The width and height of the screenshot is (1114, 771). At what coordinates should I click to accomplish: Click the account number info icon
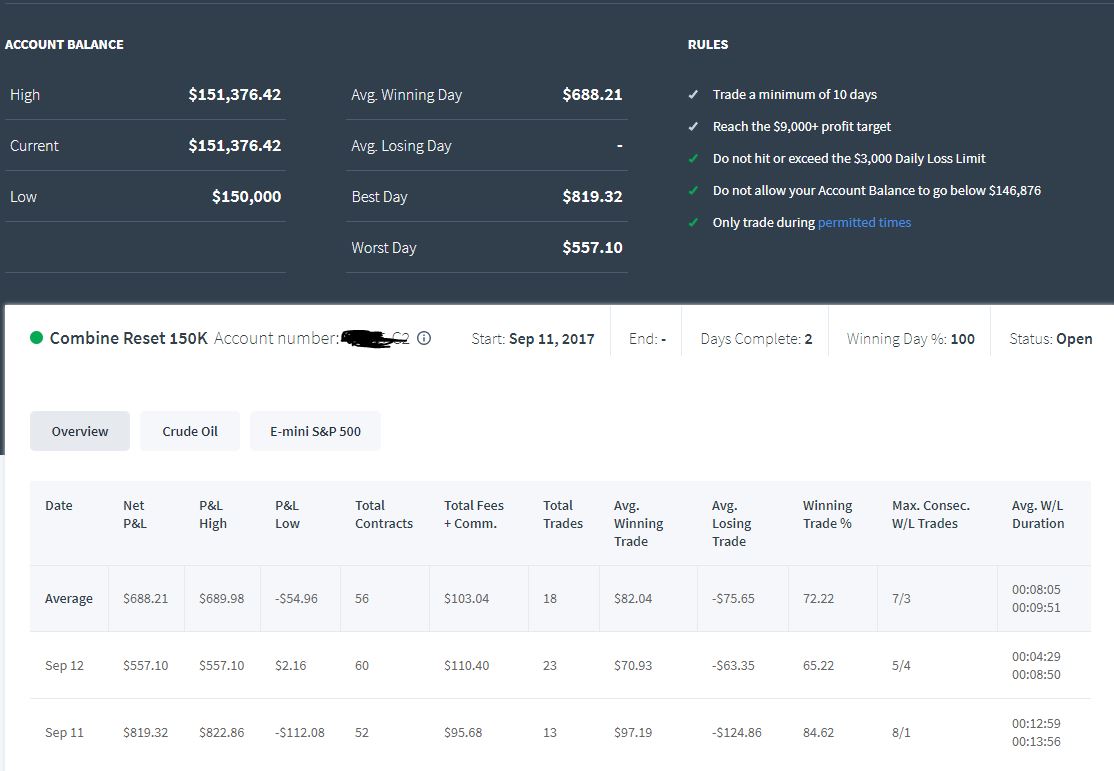[424, 338]
